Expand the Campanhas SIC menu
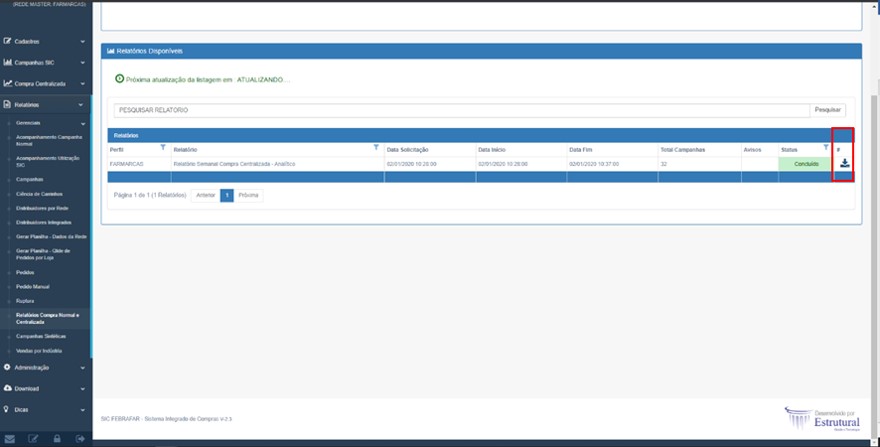The image size is (880, 447). (x=44, y=62)
